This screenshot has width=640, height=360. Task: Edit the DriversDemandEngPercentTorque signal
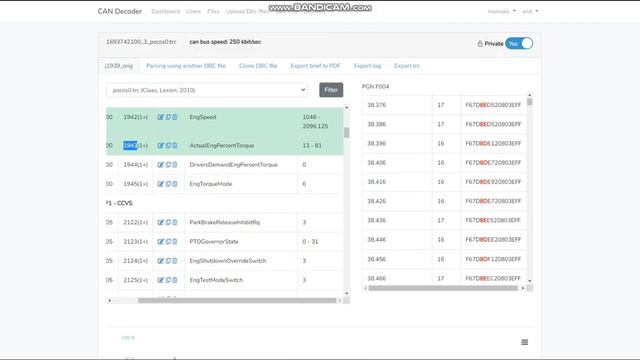tap(160, 165)
